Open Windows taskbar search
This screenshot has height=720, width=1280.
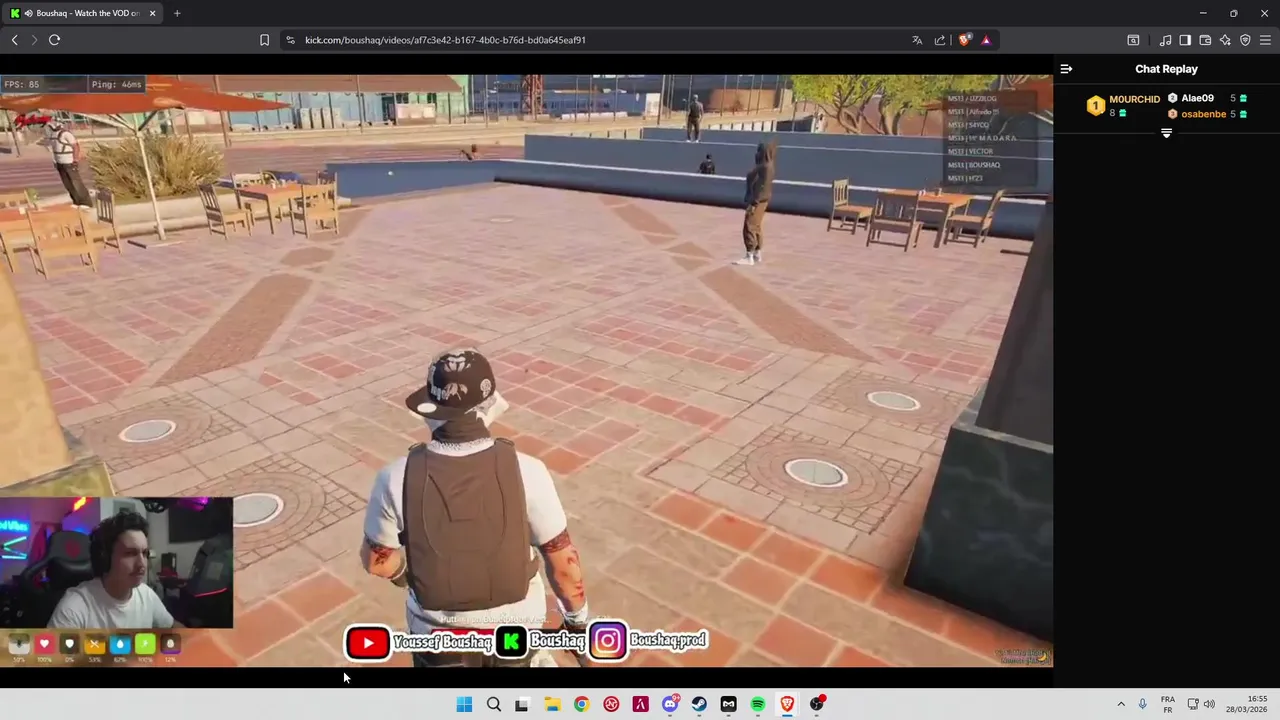(x=494, y=704)
